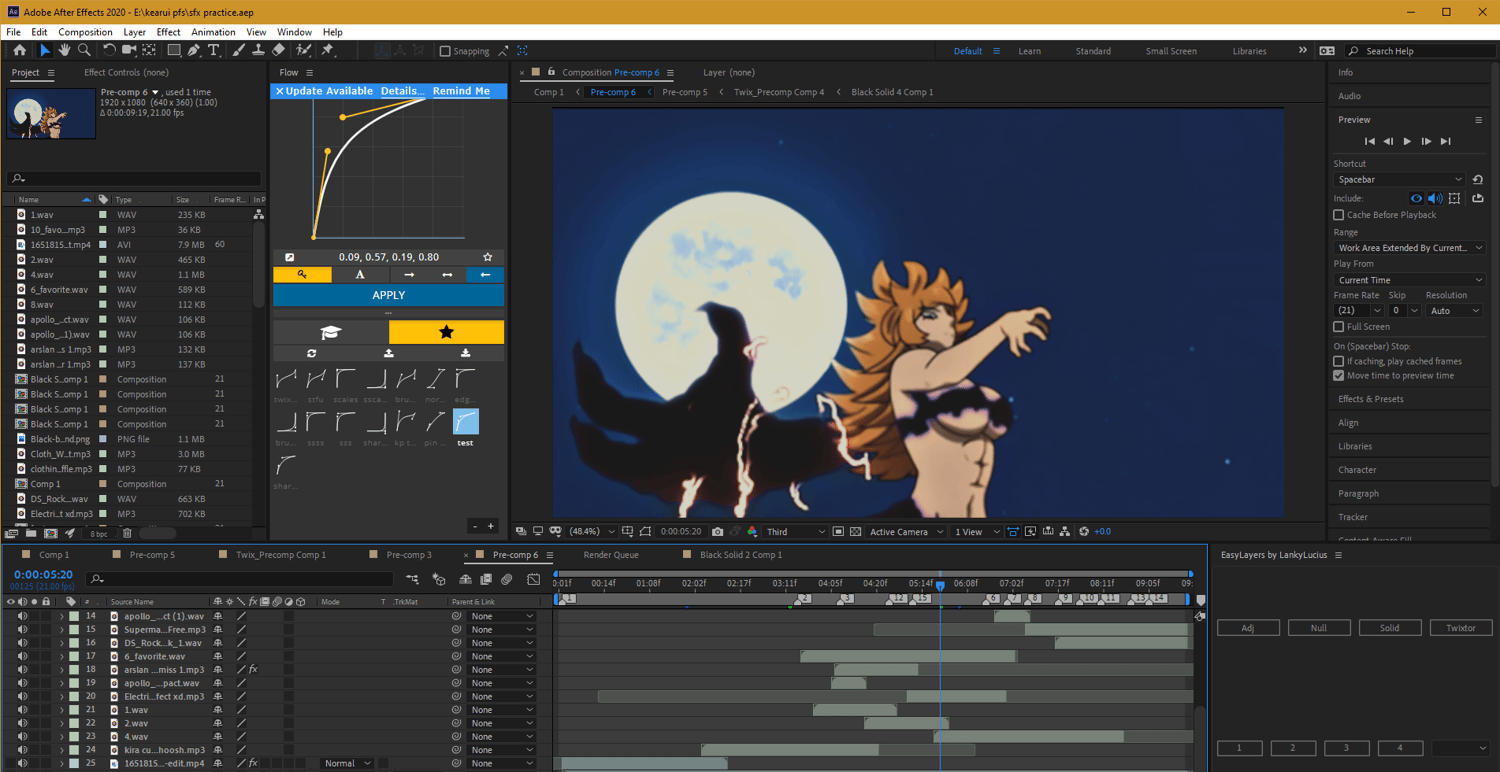Viewport: 1500px width, 772px height.
Task: Open preview Resolution Auto dropdown
Action: [x=1454, y=311]
